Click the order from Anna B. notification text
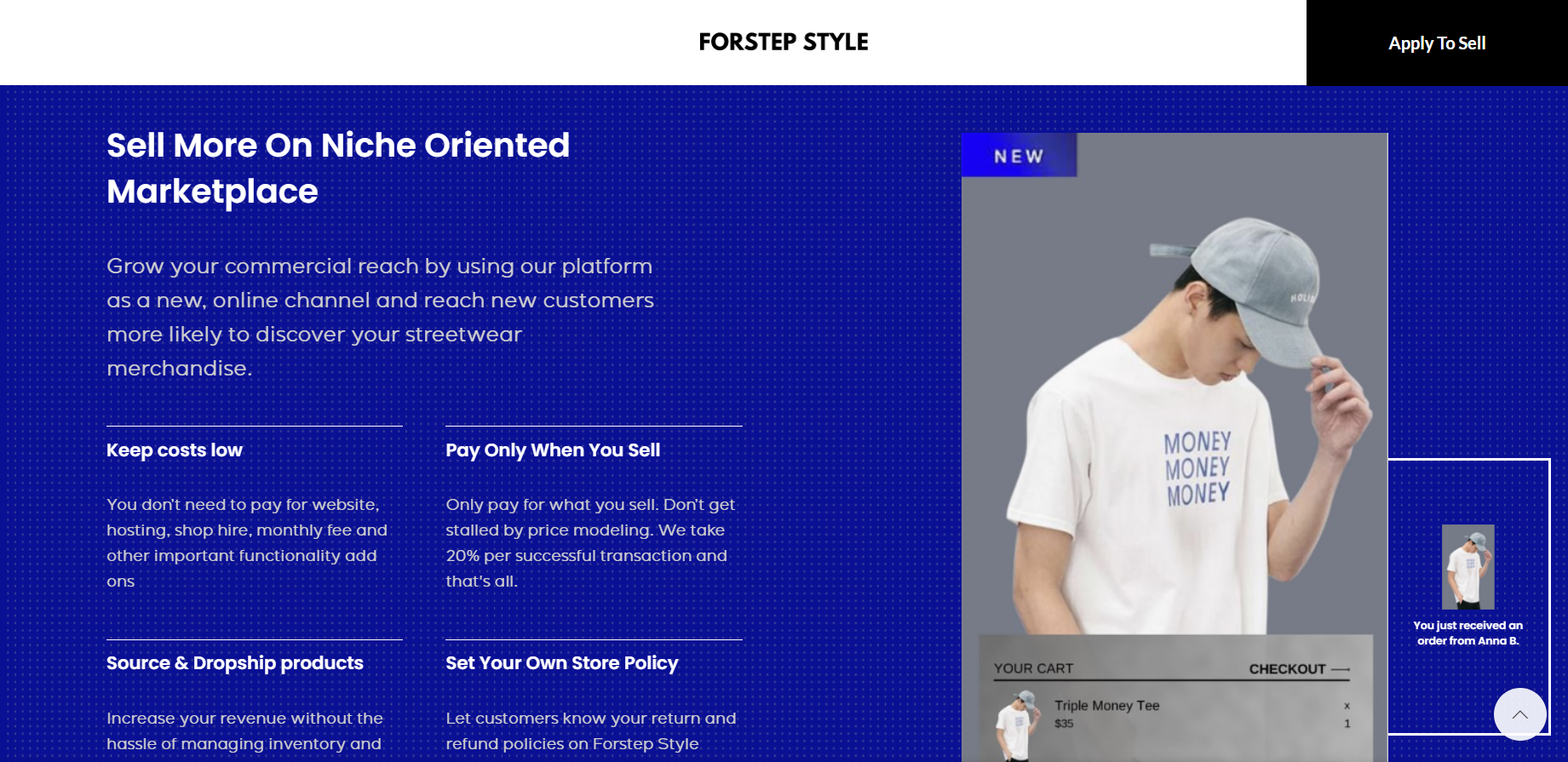This screenshot has width=1568, height=762. [x=1467, y=633]
